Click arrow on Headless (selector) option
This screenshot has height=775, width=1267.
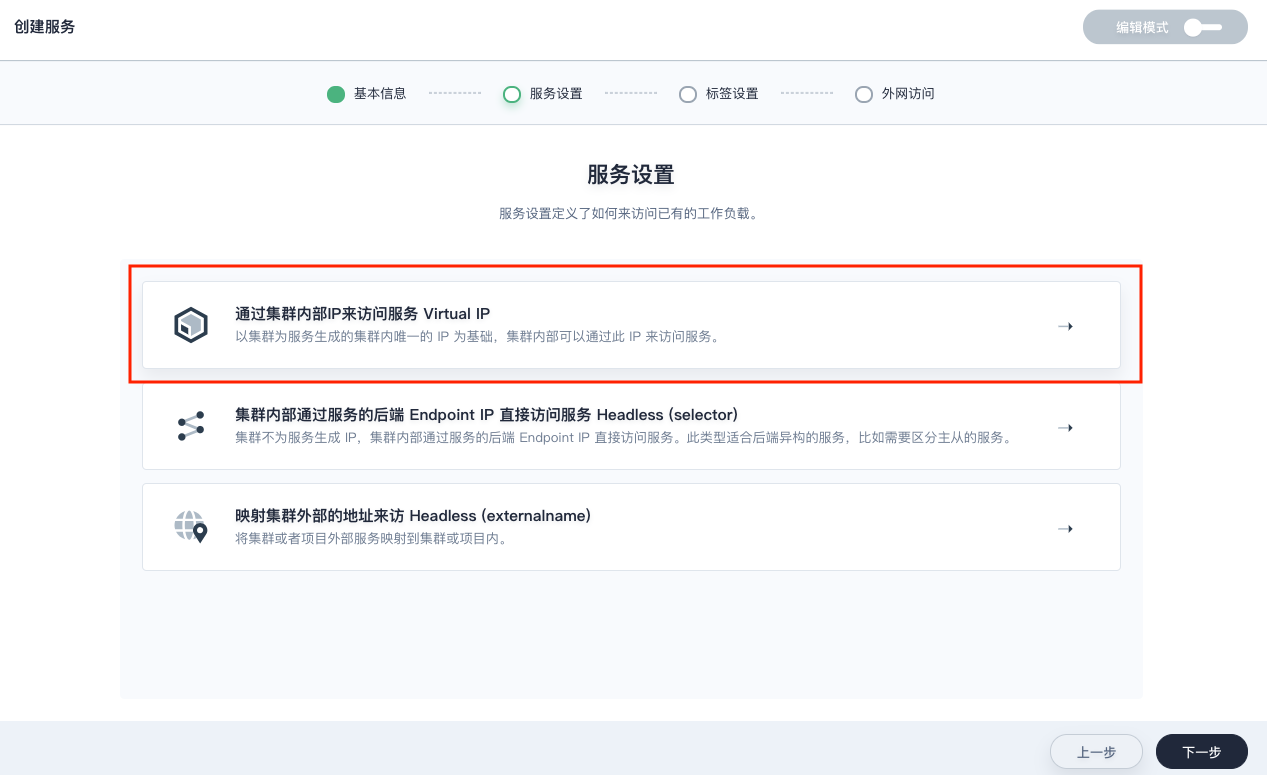coord(1065,427)
